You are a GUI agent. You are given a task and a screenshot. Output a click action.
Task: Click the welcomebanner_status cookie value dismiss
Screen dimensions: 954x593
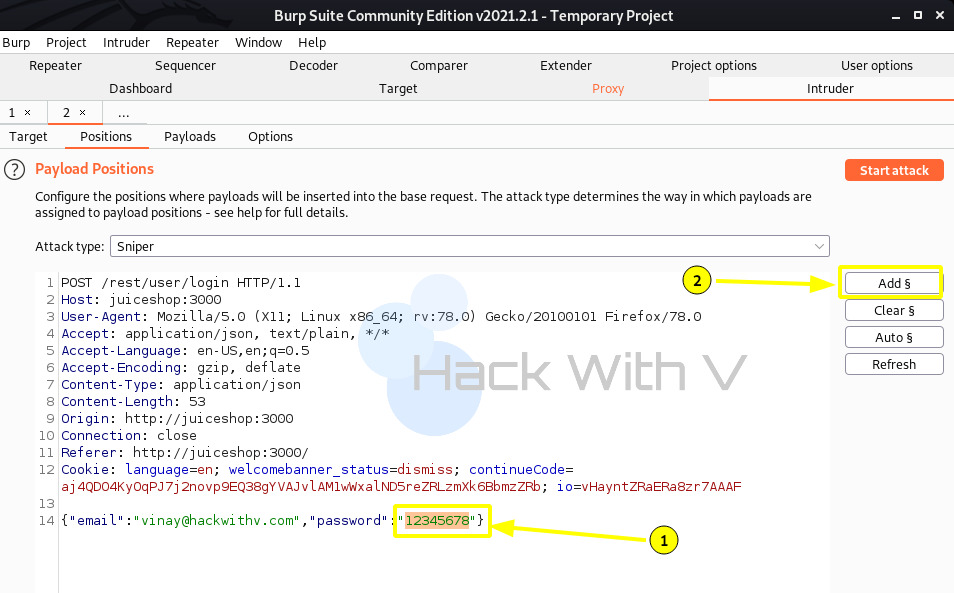(x=425, y=470)
